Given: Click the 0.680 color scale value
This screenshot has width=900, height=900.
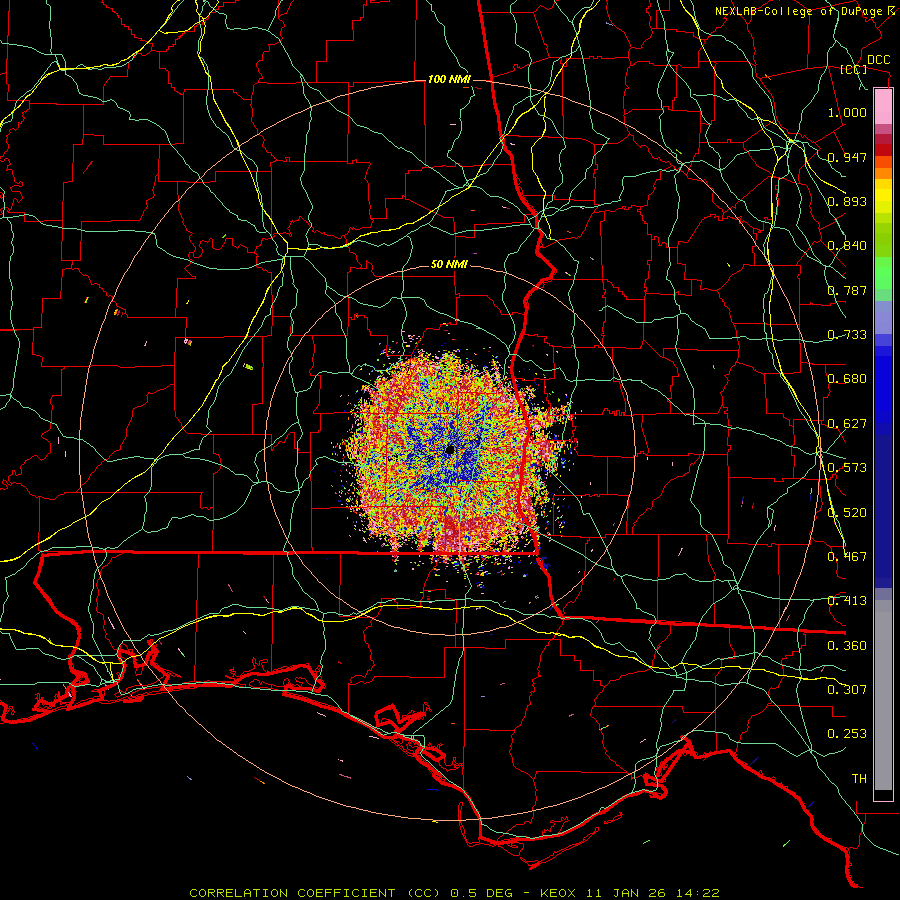Looking at the screenshot, I should click(847, 379).
